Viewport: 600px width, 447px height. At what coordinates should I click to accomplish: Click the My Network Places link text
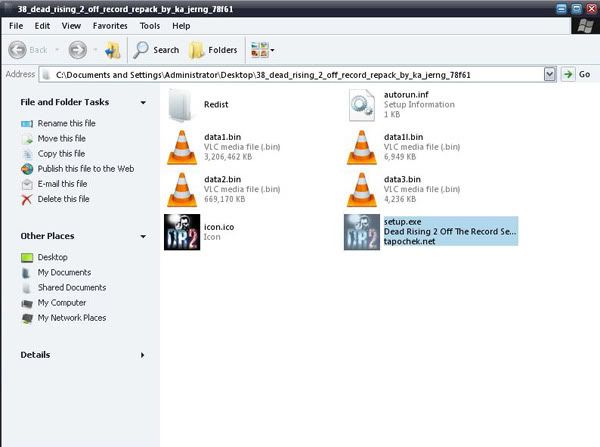pos(72,318)
